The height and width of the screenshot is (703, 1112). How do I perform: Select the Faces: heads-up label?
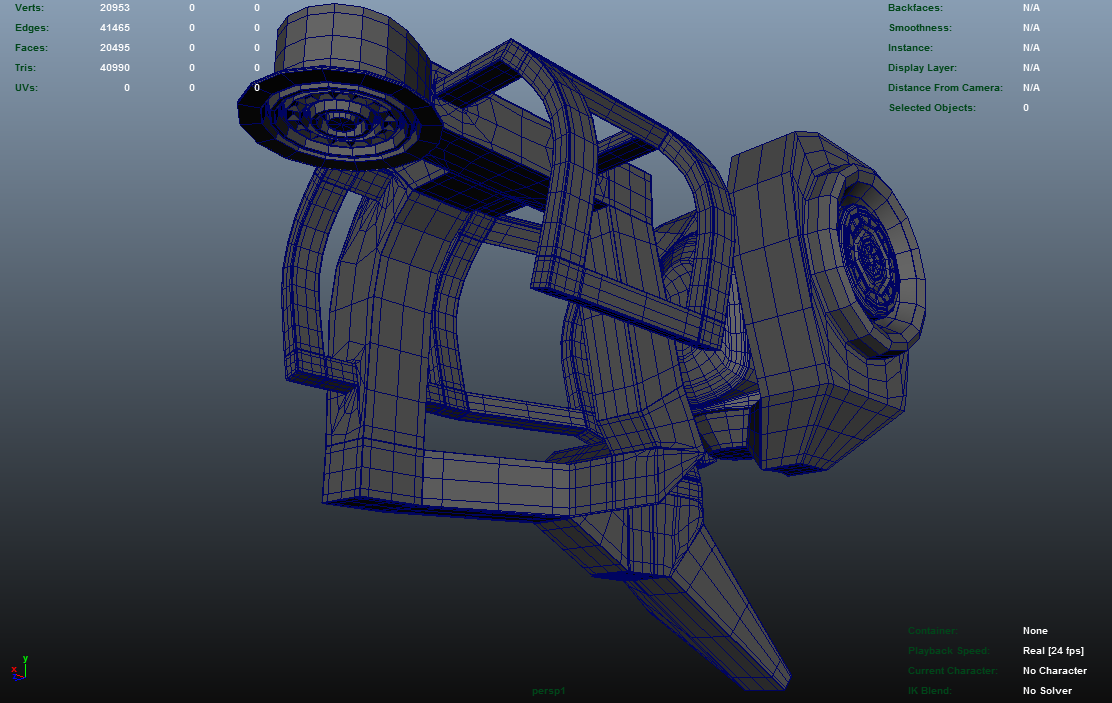click(x=31, y=48)
